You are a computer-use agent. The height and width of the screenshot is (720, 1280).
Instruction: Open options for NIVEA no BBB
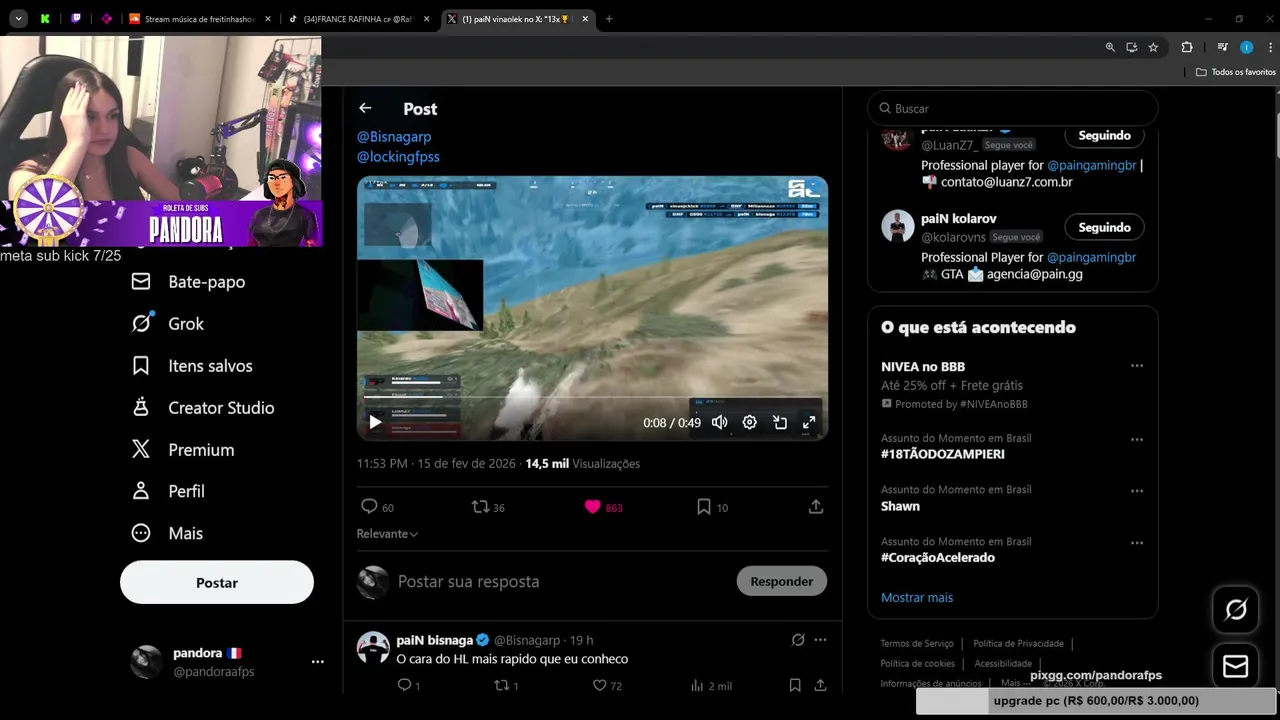point(1137,366)
